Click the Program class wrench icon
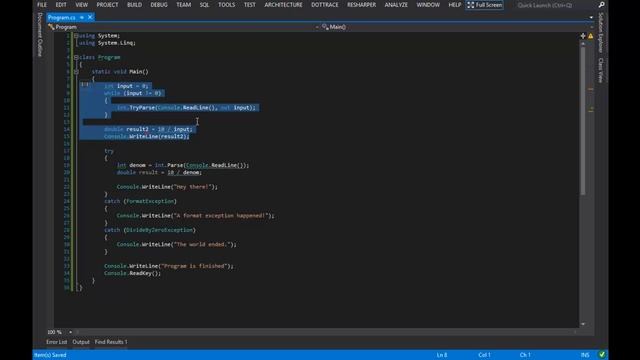 [x=51, y=27]
